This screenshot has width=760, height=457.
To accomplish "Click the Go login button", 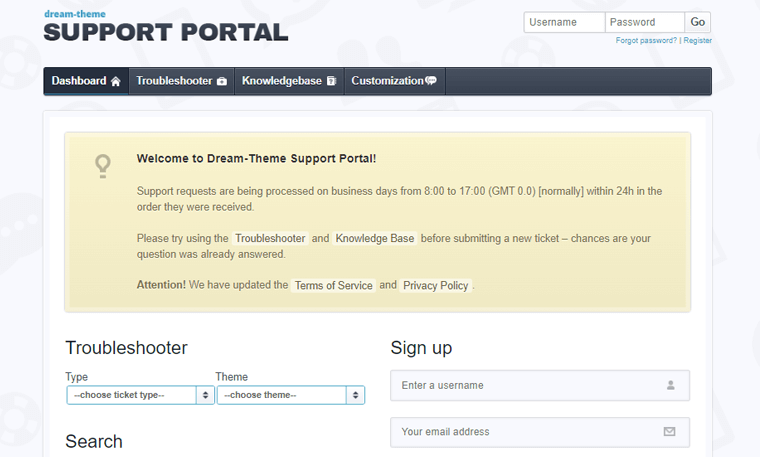I will (697, 22).
